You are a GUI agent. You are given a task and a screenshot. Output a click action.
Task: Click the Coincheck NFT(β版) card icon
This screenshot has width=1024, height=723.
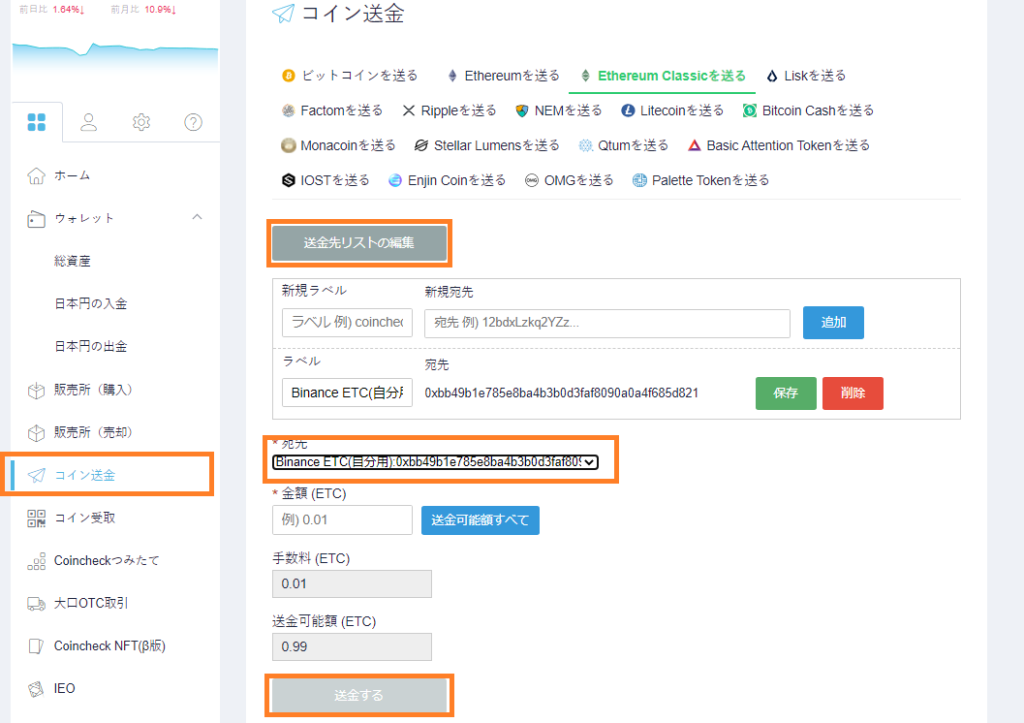click(x=37, y=647)
